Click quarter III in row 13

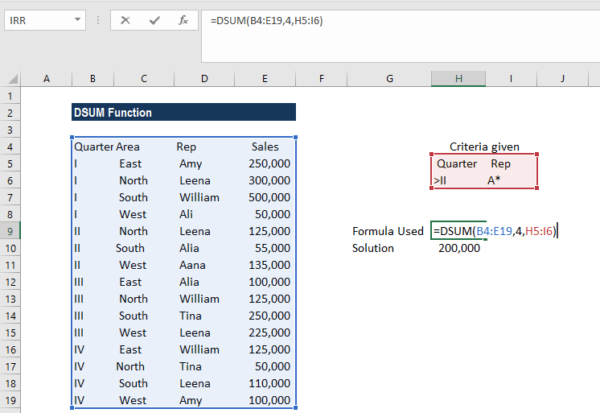click(x=78, y=299)
